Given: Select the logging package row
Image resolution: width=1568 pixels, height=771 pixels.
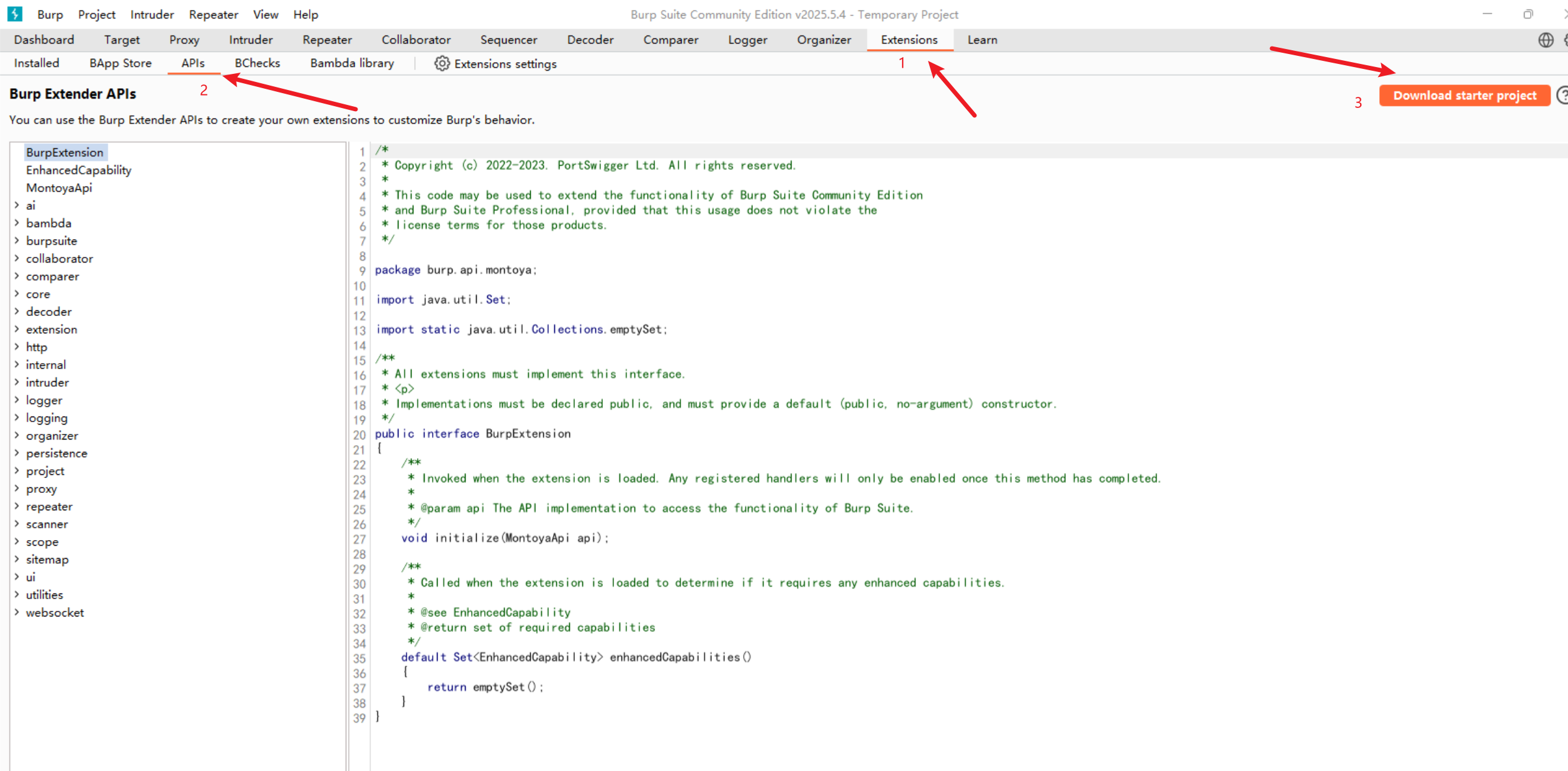Looking at the screenshot, I should (x=47, y=418).
